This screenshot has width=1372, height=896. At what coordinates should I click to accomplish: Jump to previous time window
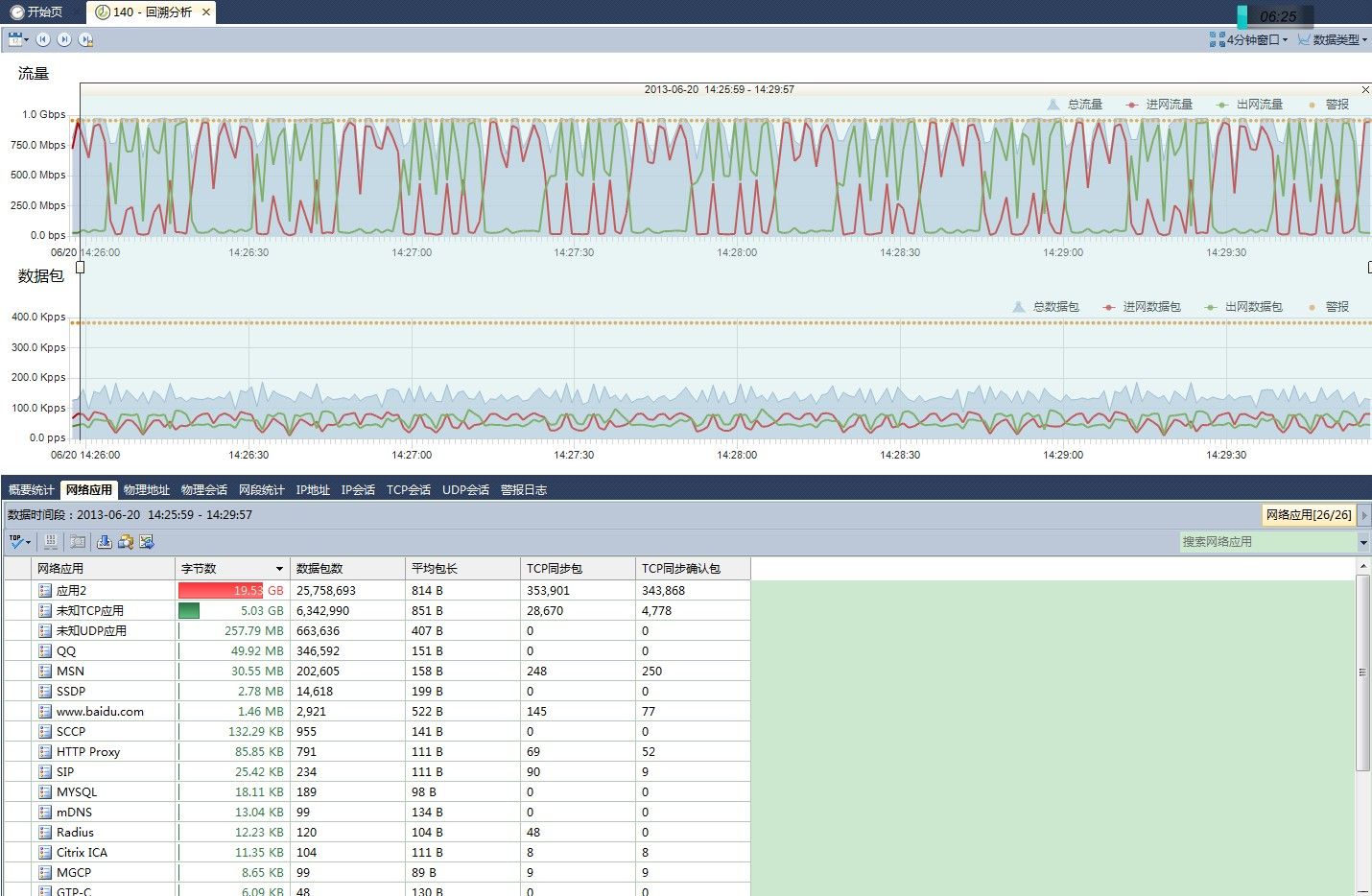point(43,39)
